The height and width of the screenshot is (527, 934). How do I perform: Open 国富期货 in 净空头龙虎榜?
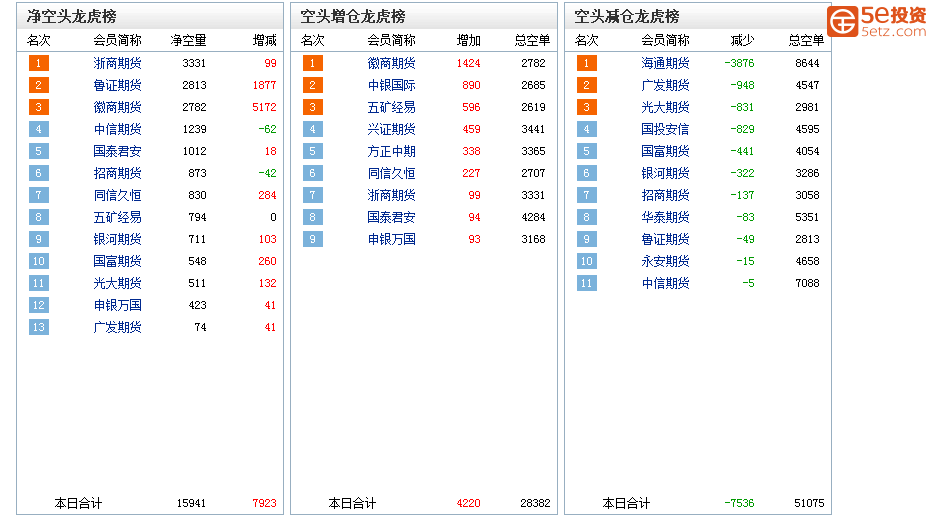[117, 261]
